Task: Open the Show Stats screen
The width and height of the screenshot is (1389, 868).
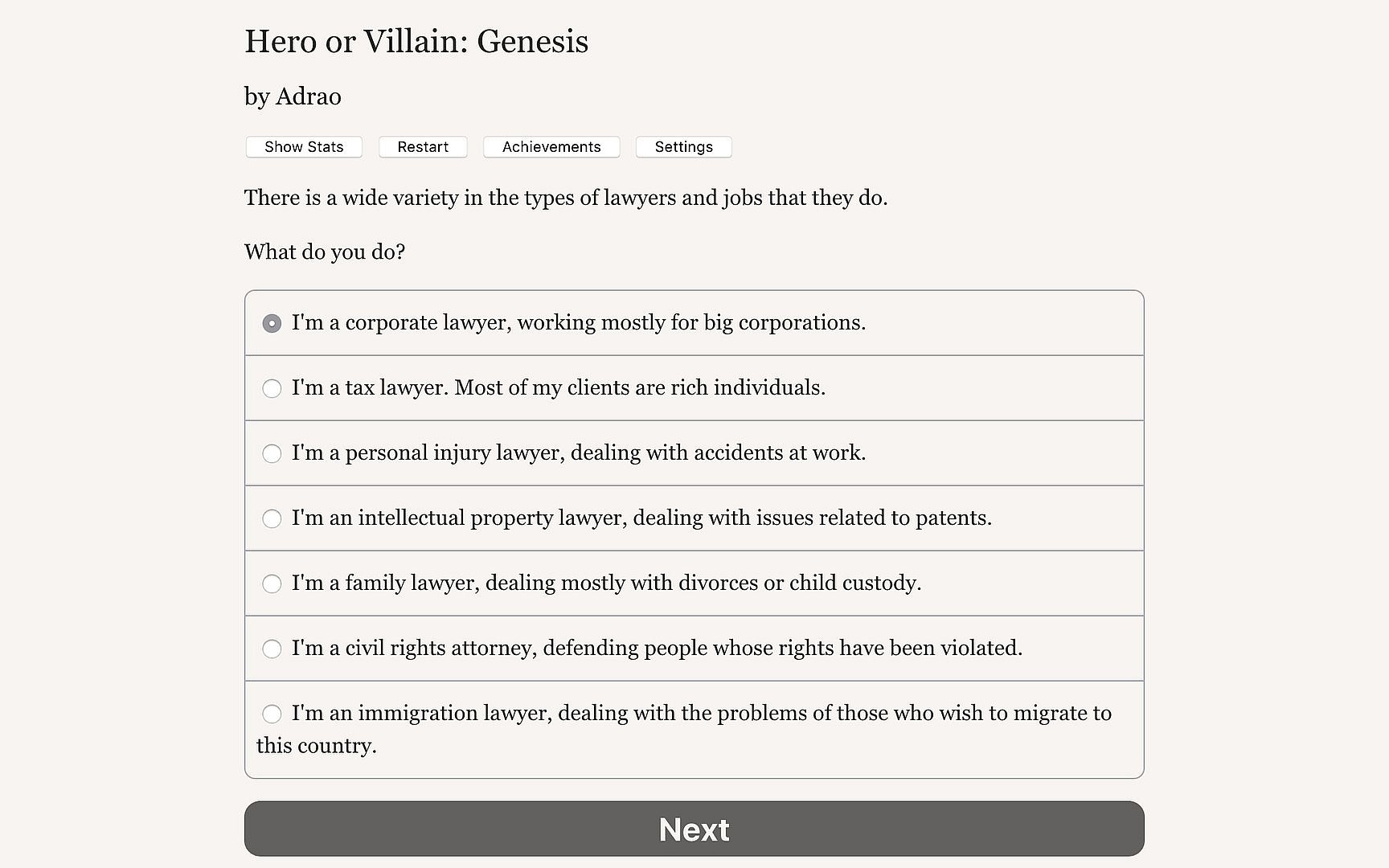Action: 304,147
